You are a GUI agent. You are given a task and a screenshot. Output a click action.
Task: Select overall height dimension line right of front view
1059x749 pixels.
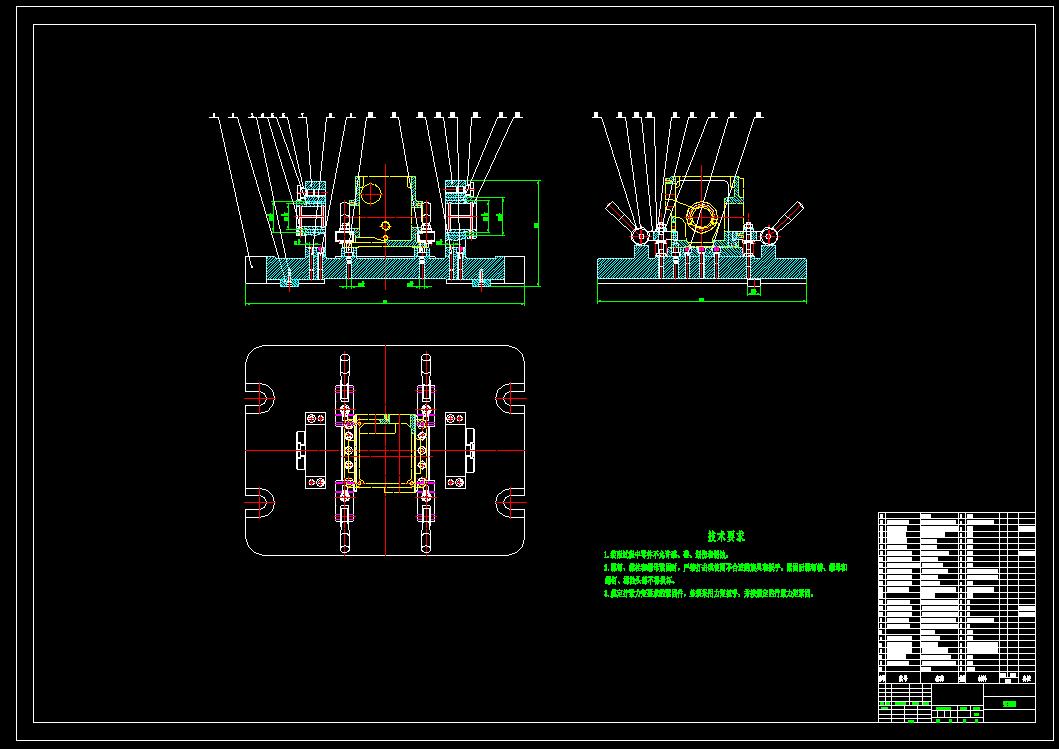[x=539, y=233]
